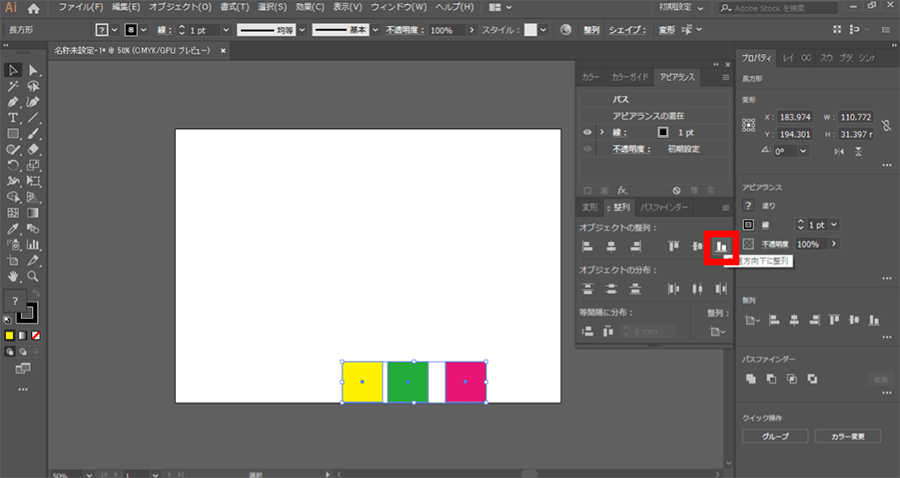900x478 pixels.
Task: Pick the Zoom magnifier tool
Action: (x=34, y=275)
